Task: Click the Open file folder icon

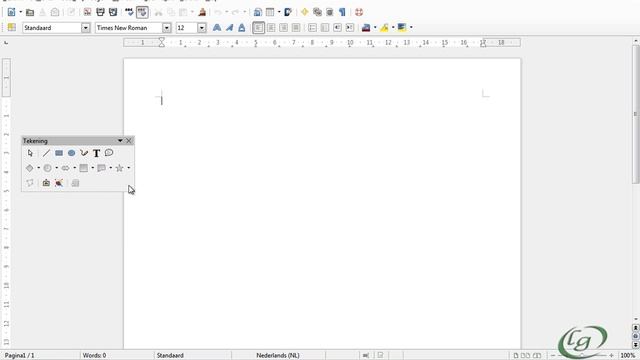Action: 30,12
